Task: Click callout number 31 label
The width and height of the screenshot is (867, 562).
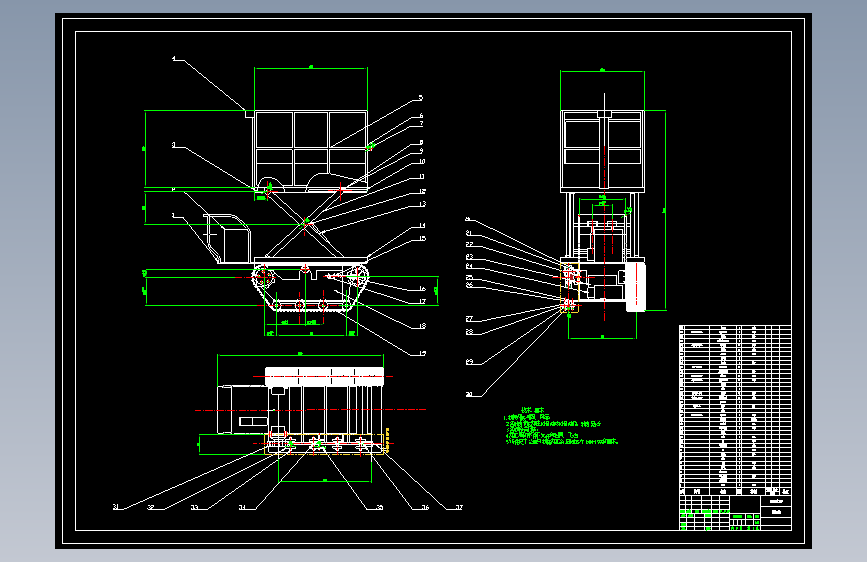Action: (116, 507)
